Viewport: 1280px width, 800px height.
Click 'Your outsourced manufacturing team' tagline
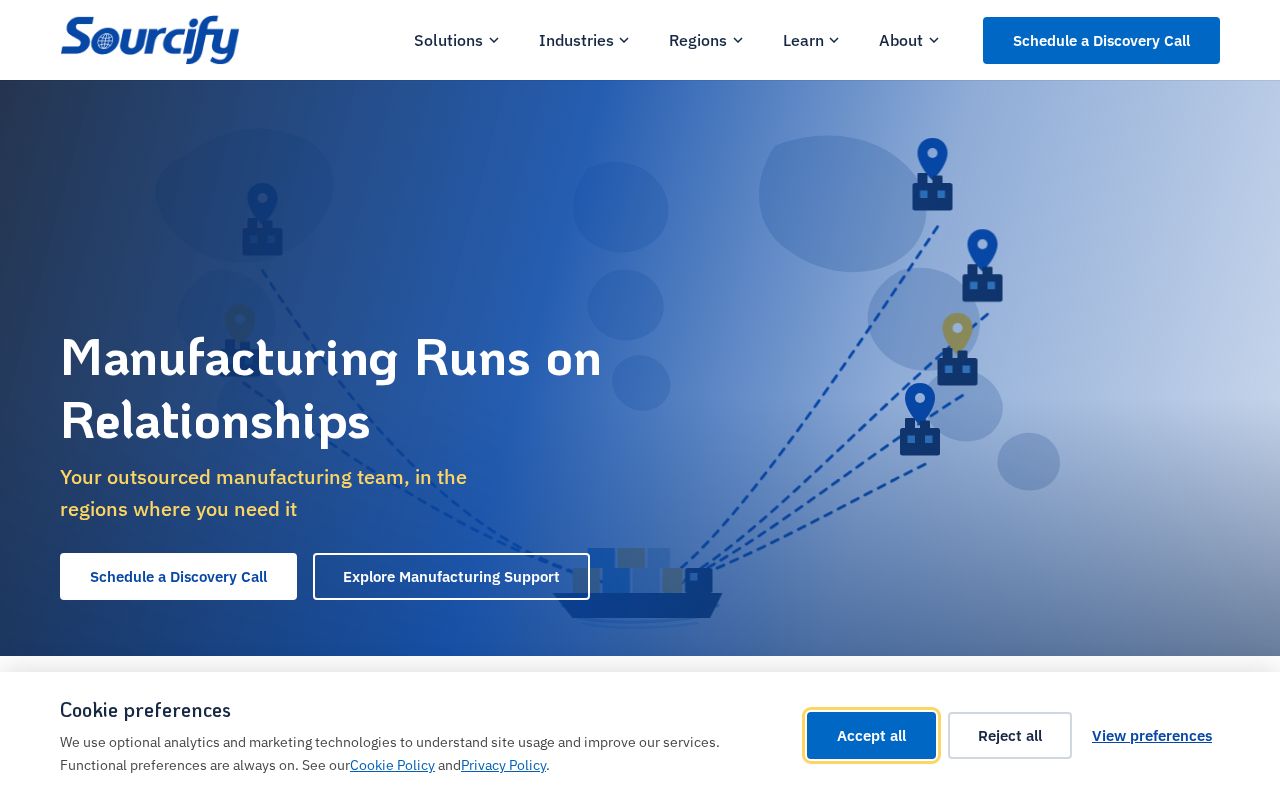click(x=263, y=493)
